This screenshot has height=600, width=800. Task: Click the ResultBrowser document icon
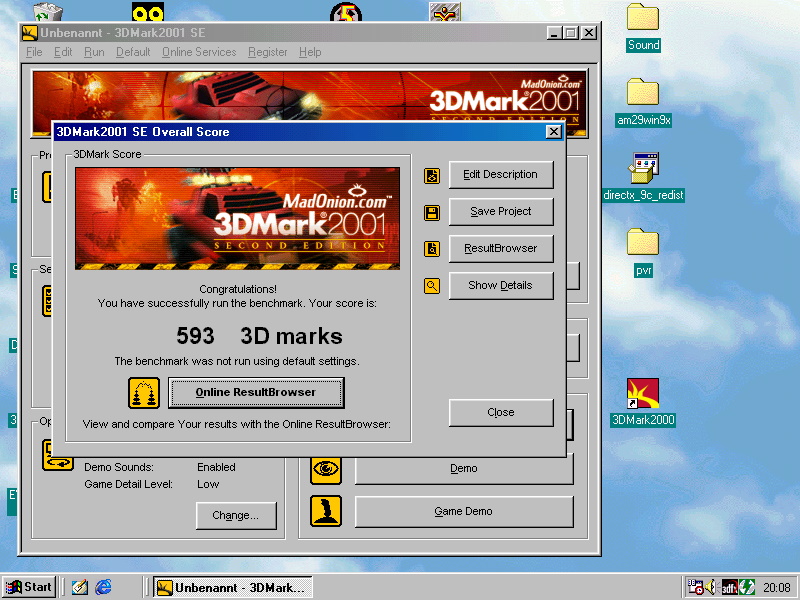click(432, 249)
